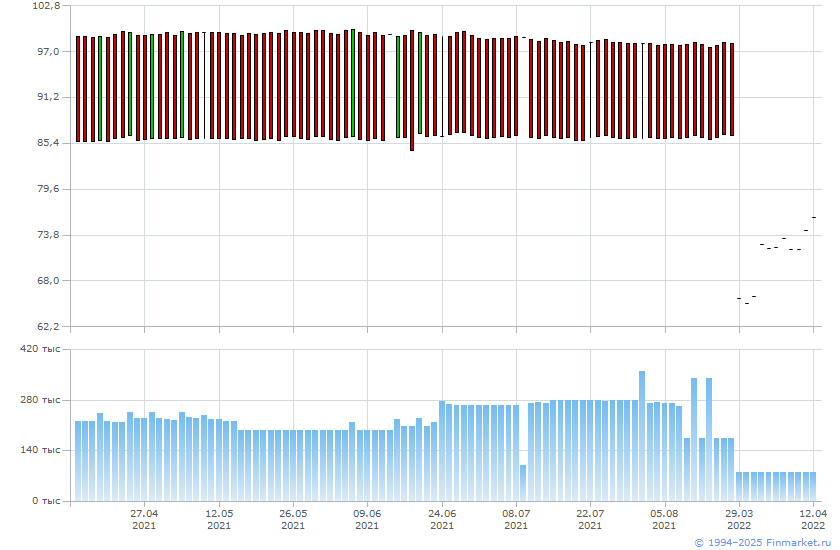Click the 29.03 2022 date label

point(739,517)
